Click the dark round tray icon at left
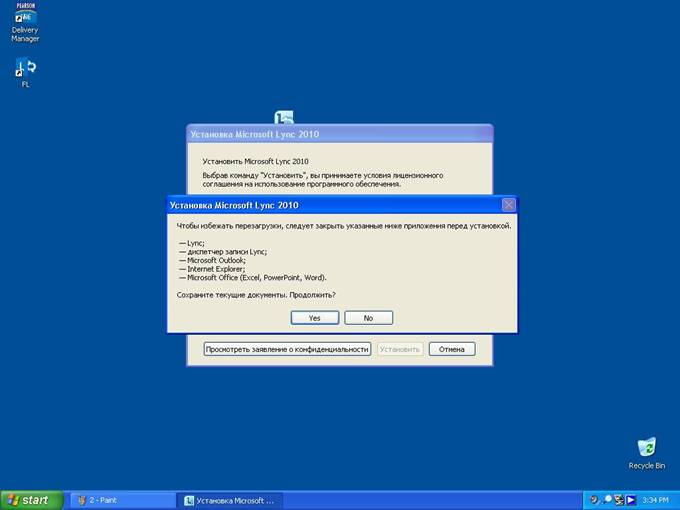 [595, 500]
